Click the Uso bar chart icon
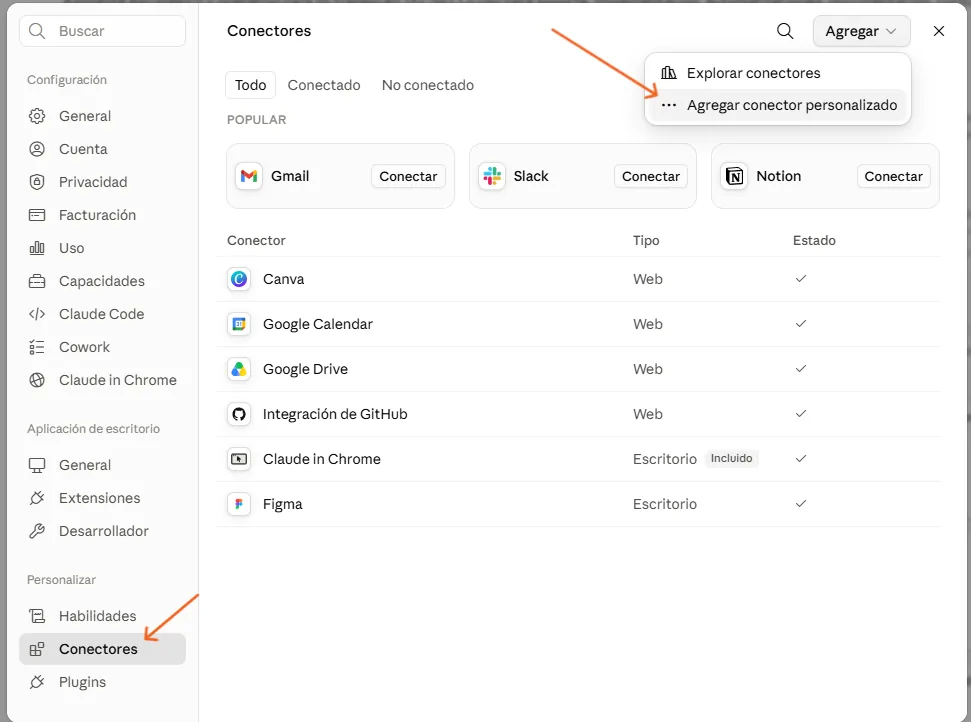 (37, 248)
